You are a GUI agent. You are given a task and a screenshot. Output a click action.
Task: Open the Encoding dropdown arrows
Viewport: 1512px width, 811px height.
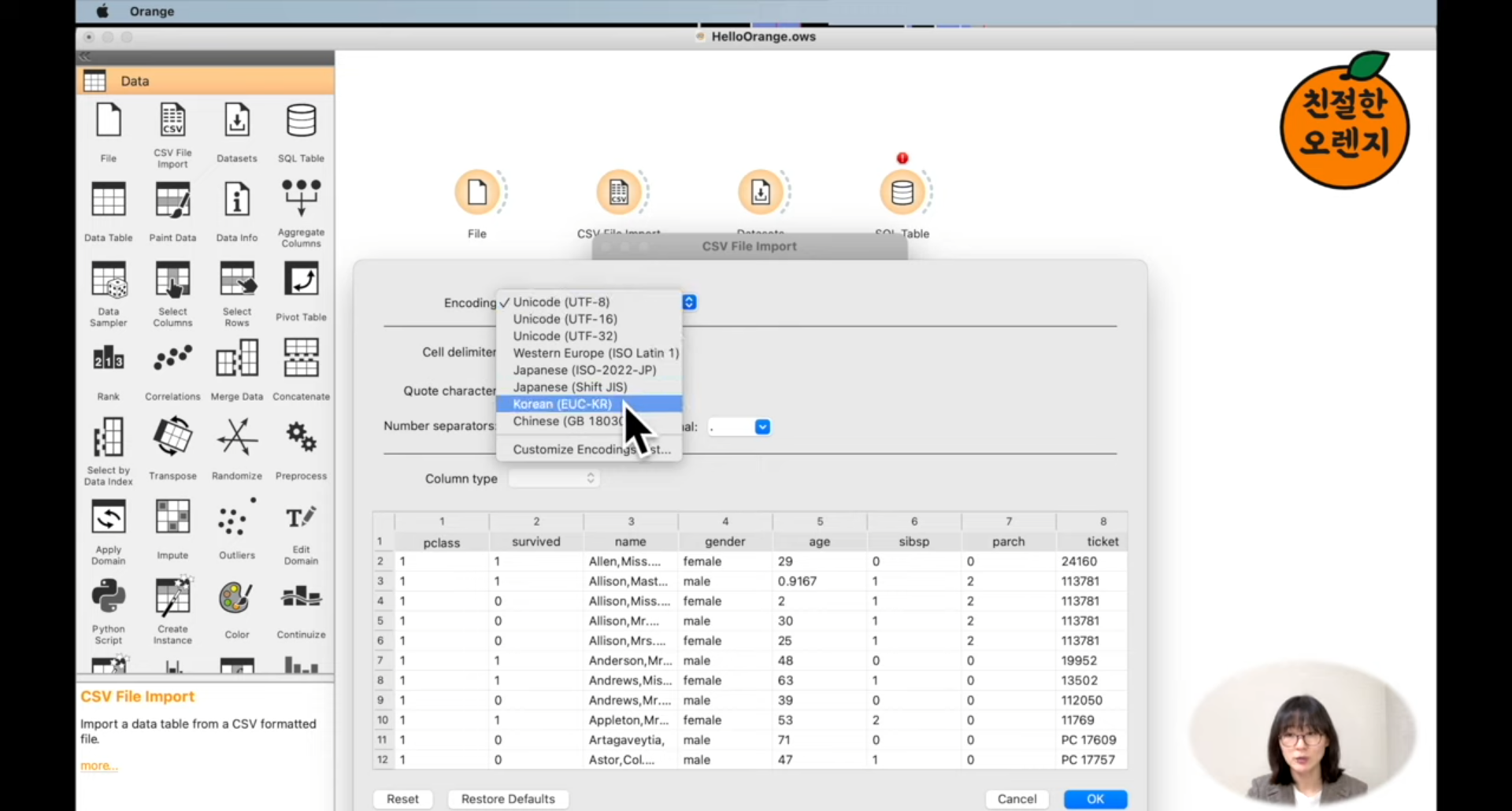point(689,302)
